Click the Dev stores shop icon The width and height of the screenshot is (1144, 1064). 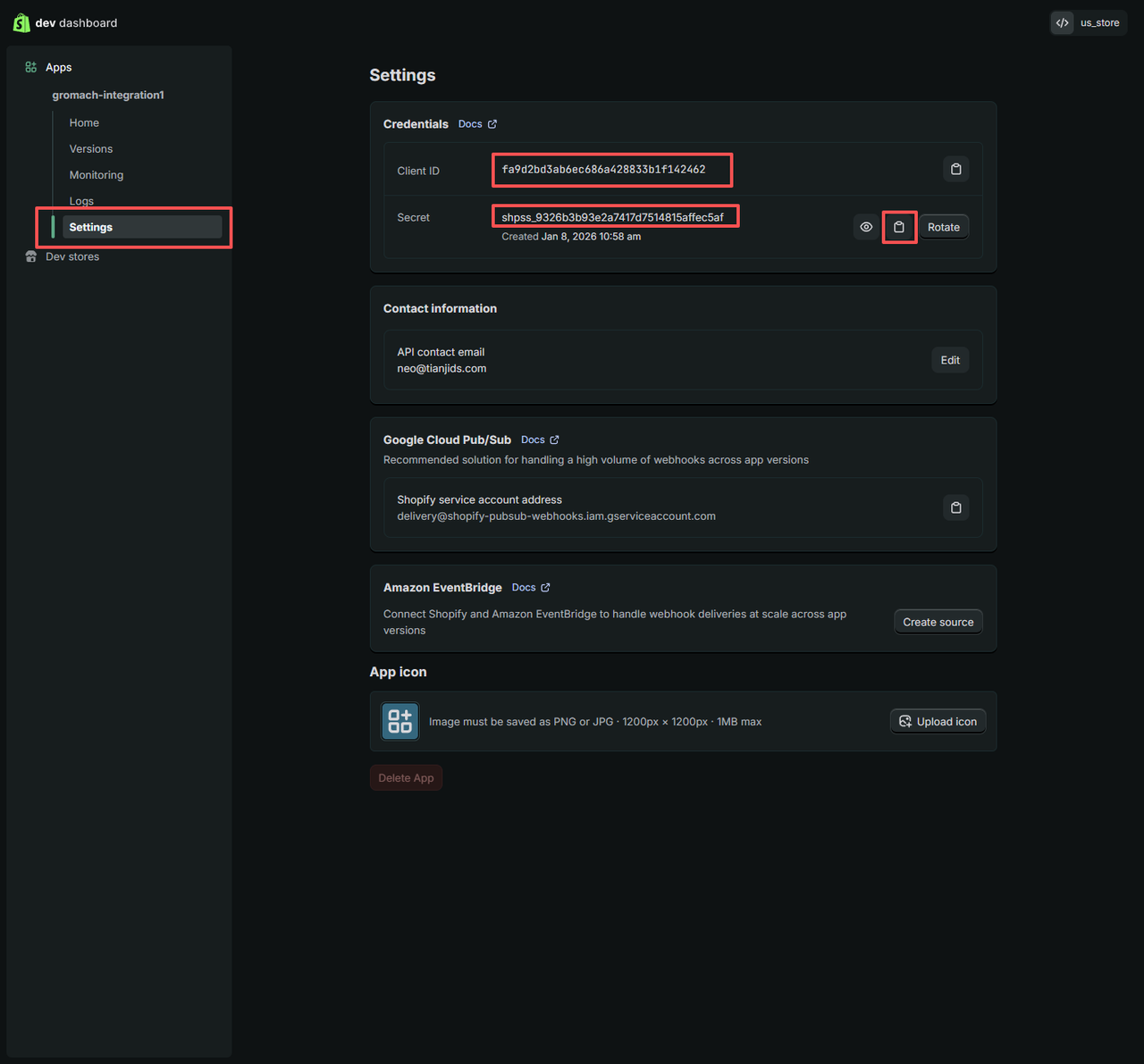point(31,256)
